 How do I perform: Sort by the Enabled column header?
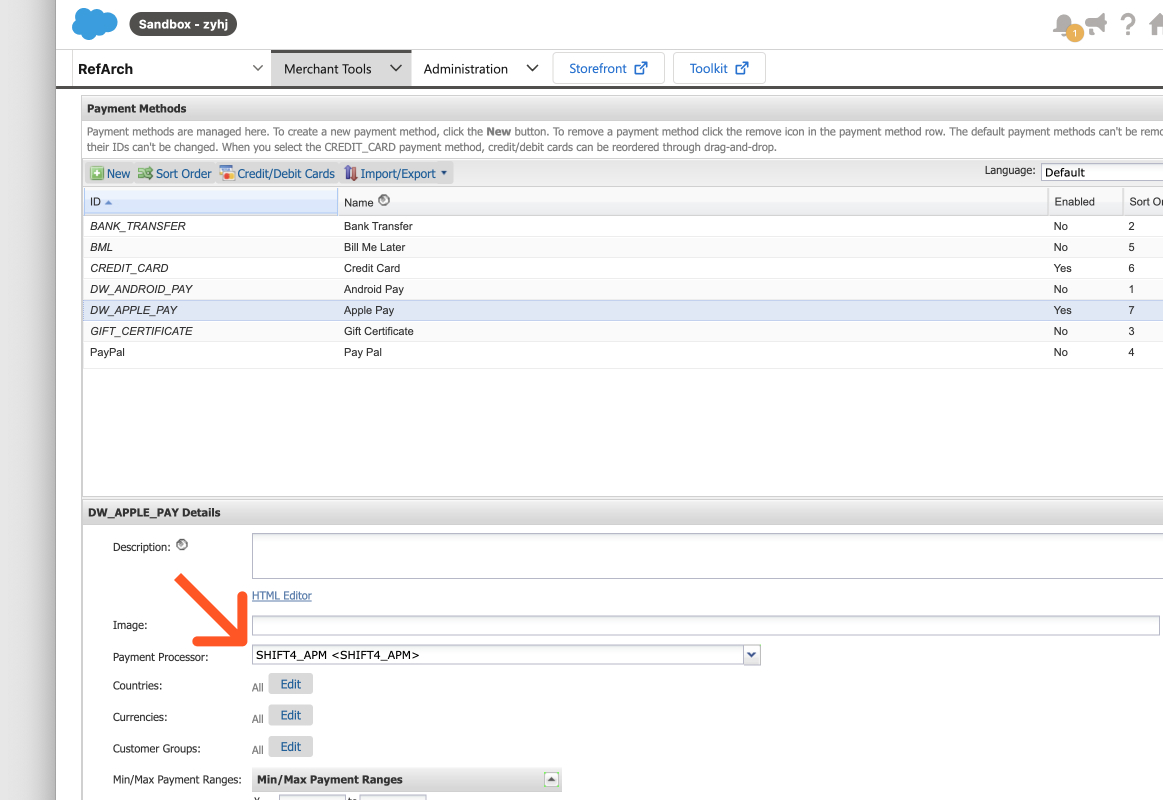[1085, 202]
